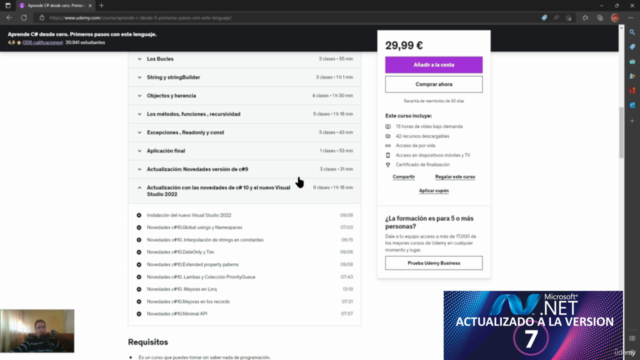
Task: Click the 'Requisitos' heading
Action: coord(148,342)
